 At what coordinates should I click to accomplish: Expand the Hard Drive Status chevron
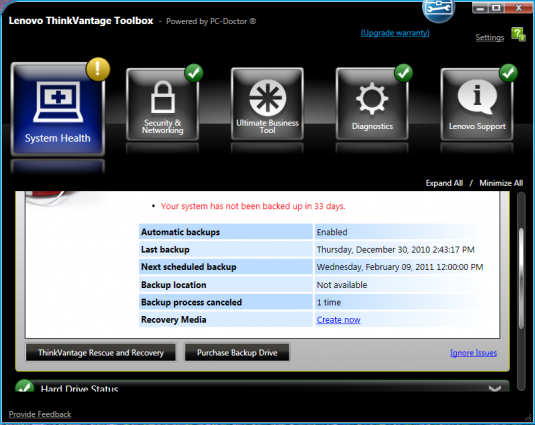[x=495, y=388]
